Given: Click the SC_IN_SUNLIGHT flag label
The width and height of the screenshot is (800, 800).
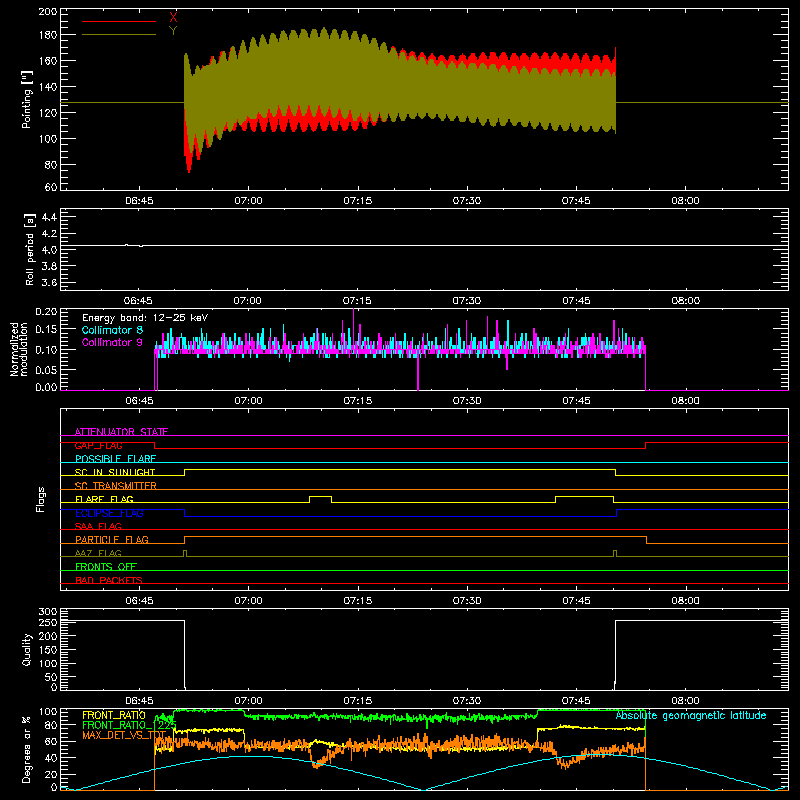Looking at the screenshot, I should tap(115, 472).
